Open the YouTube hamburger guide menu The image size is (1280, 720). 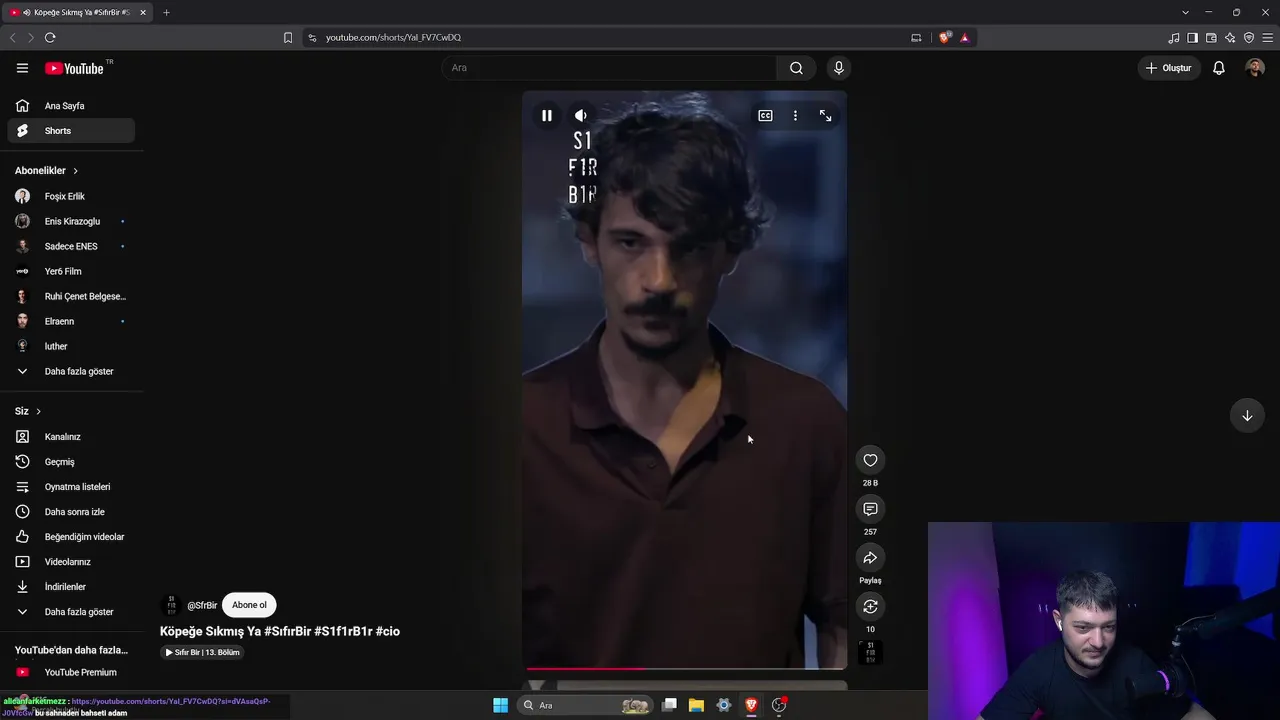tap(22, 68)
